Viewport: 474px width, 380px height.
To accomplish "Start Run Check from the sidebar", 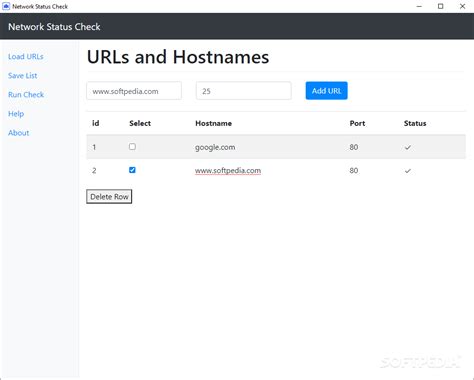I will click(x=26, y=95).
